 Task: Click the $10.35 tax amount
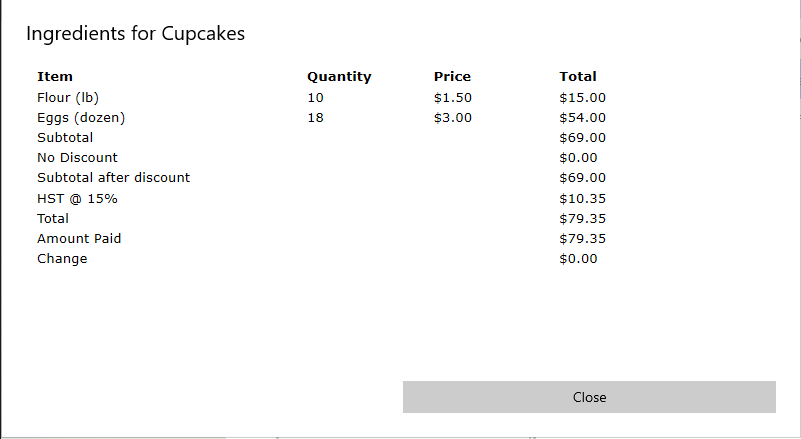click(582, 198)
